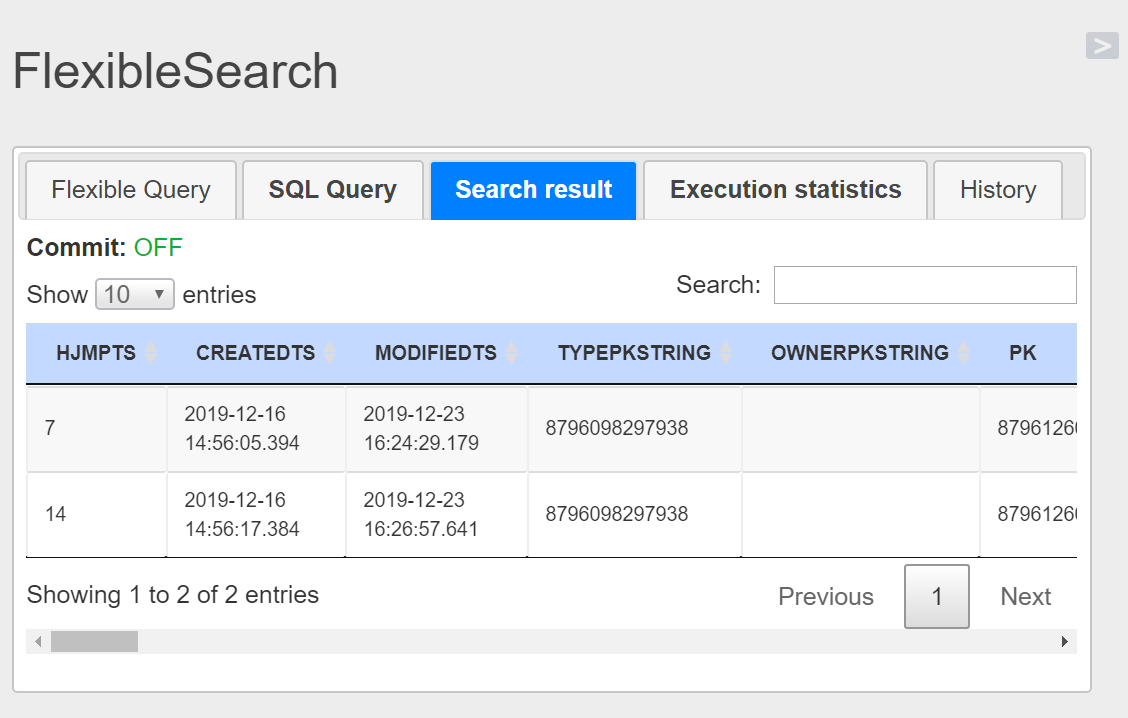Click the horizontal scrollbar right arrow
Screen dimensions: 1128x718
tap(1065, 642)
